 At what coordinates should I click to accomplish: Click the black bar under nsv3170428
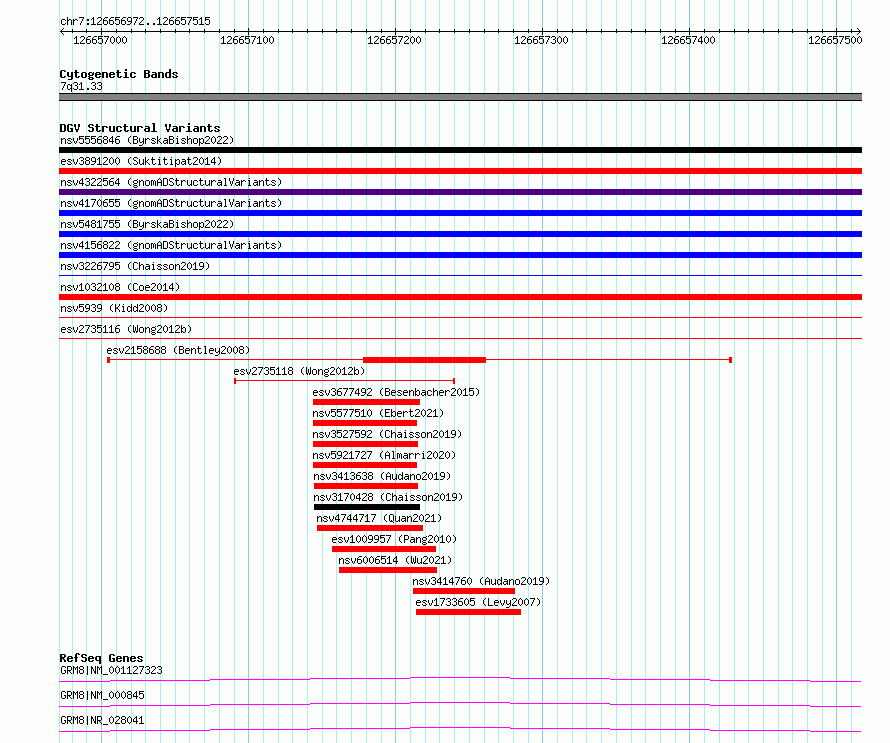[x=367, y=507]
